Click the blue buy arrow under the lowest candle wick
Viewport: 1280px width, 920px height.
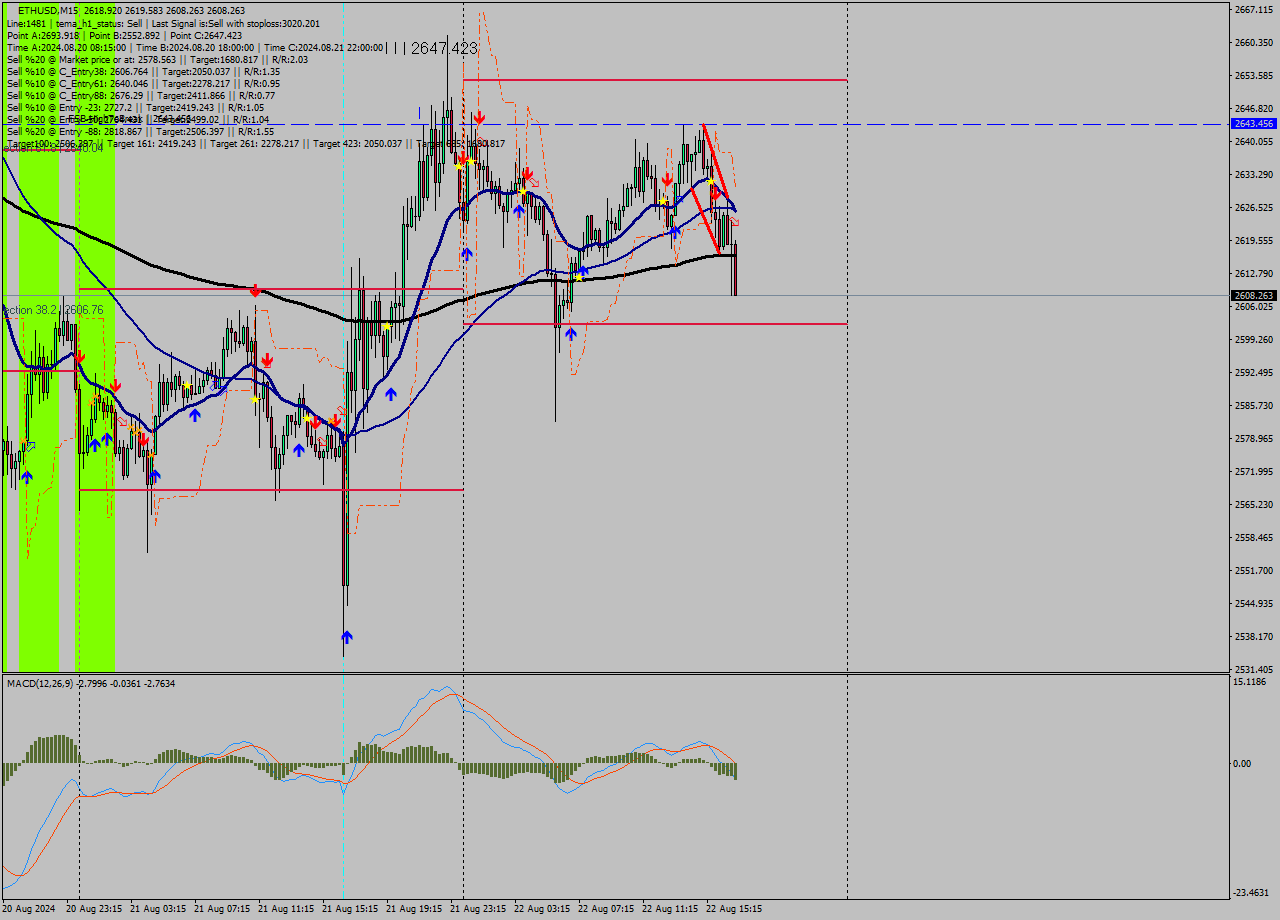(x=346, y=636)
